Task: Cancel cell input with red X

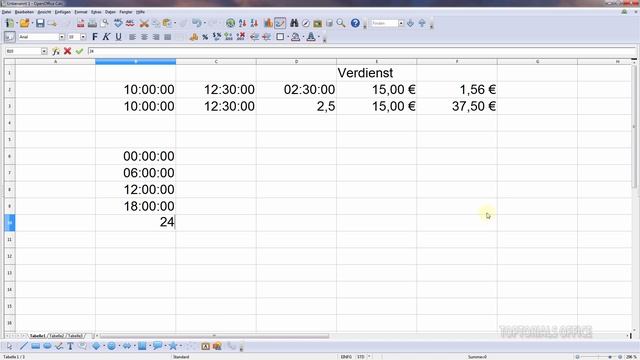Action: (x=67, y=51)
